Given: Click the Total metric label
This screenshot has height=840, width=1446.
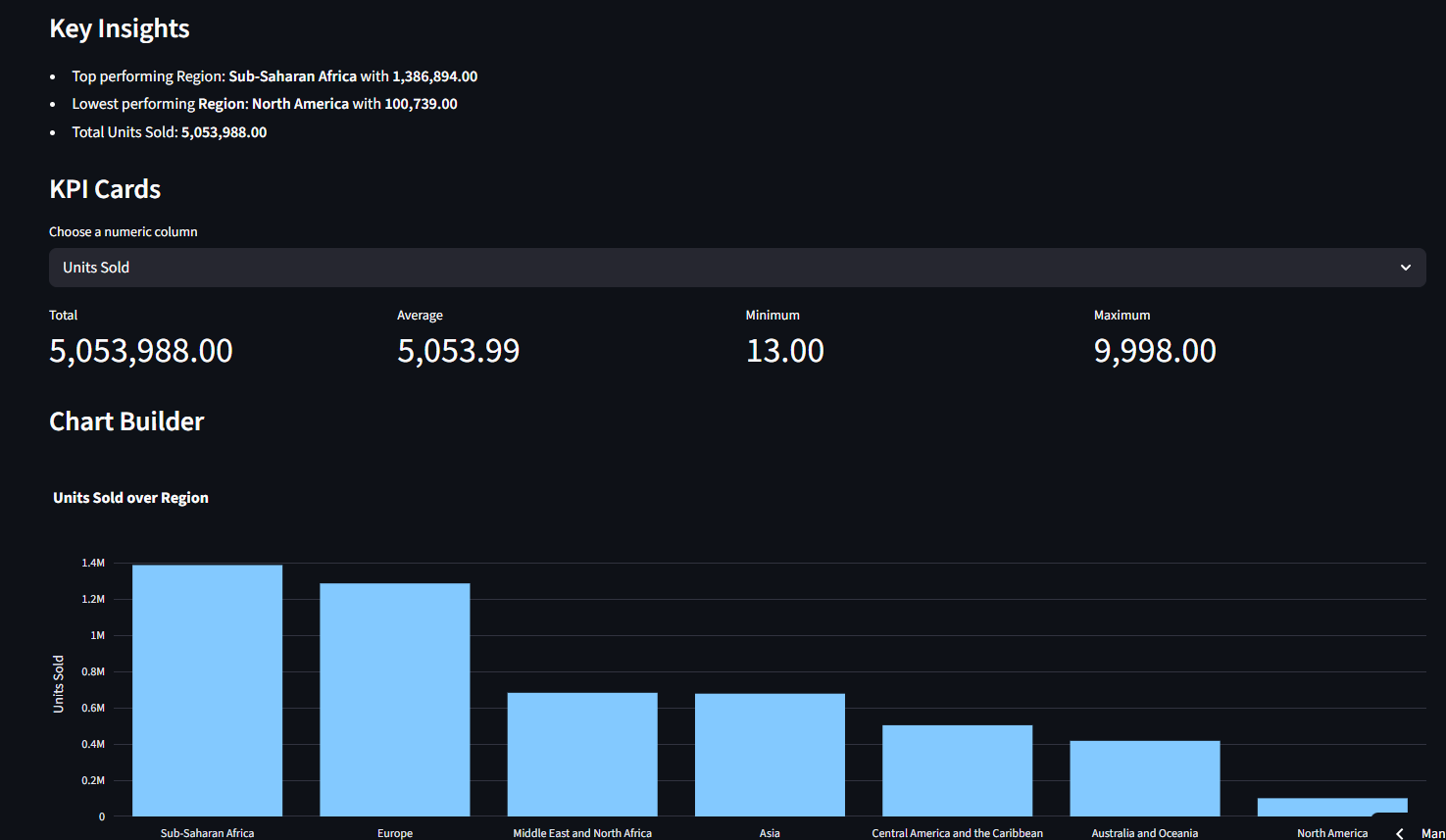Looking at the screenshot, I should pos(64,316).
